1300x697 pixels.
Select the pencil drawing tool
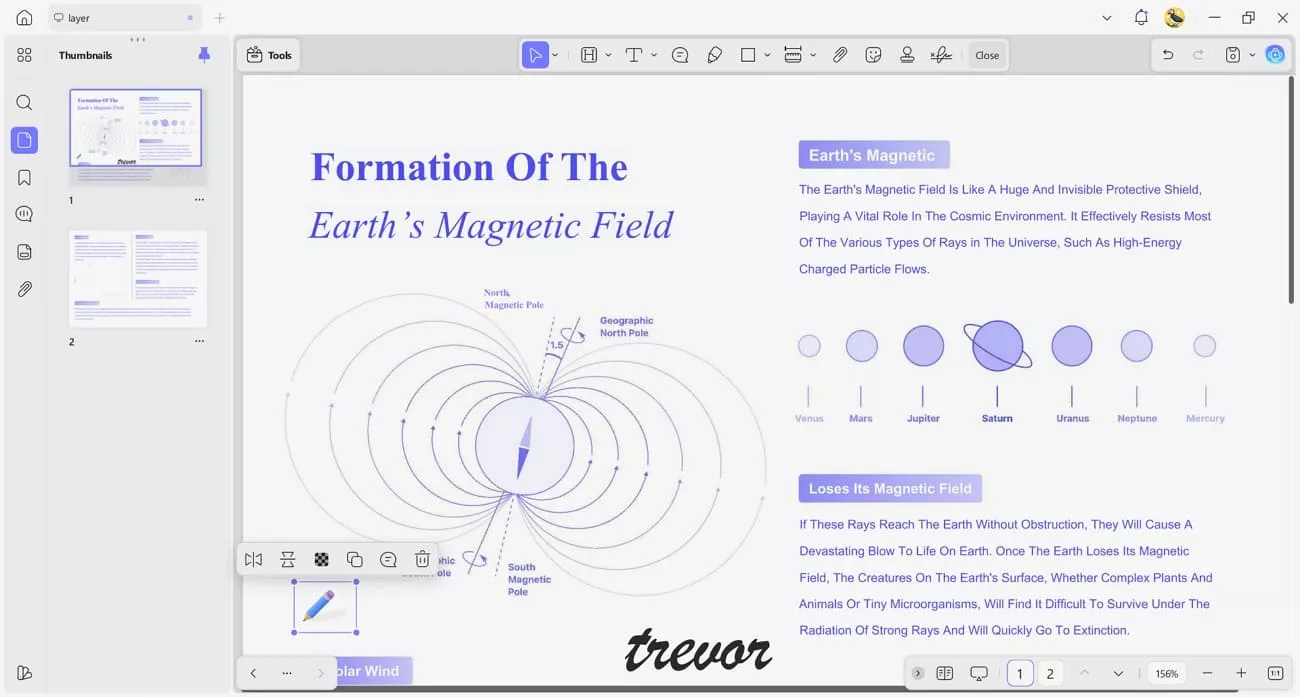(x=714, y=55)
